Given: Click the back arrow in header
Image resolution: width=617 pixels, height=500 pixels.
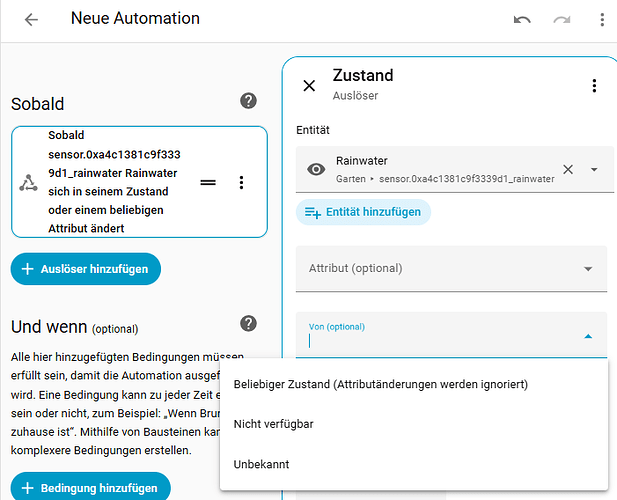Looking at the screenshot, I should [x=31, y=20].
